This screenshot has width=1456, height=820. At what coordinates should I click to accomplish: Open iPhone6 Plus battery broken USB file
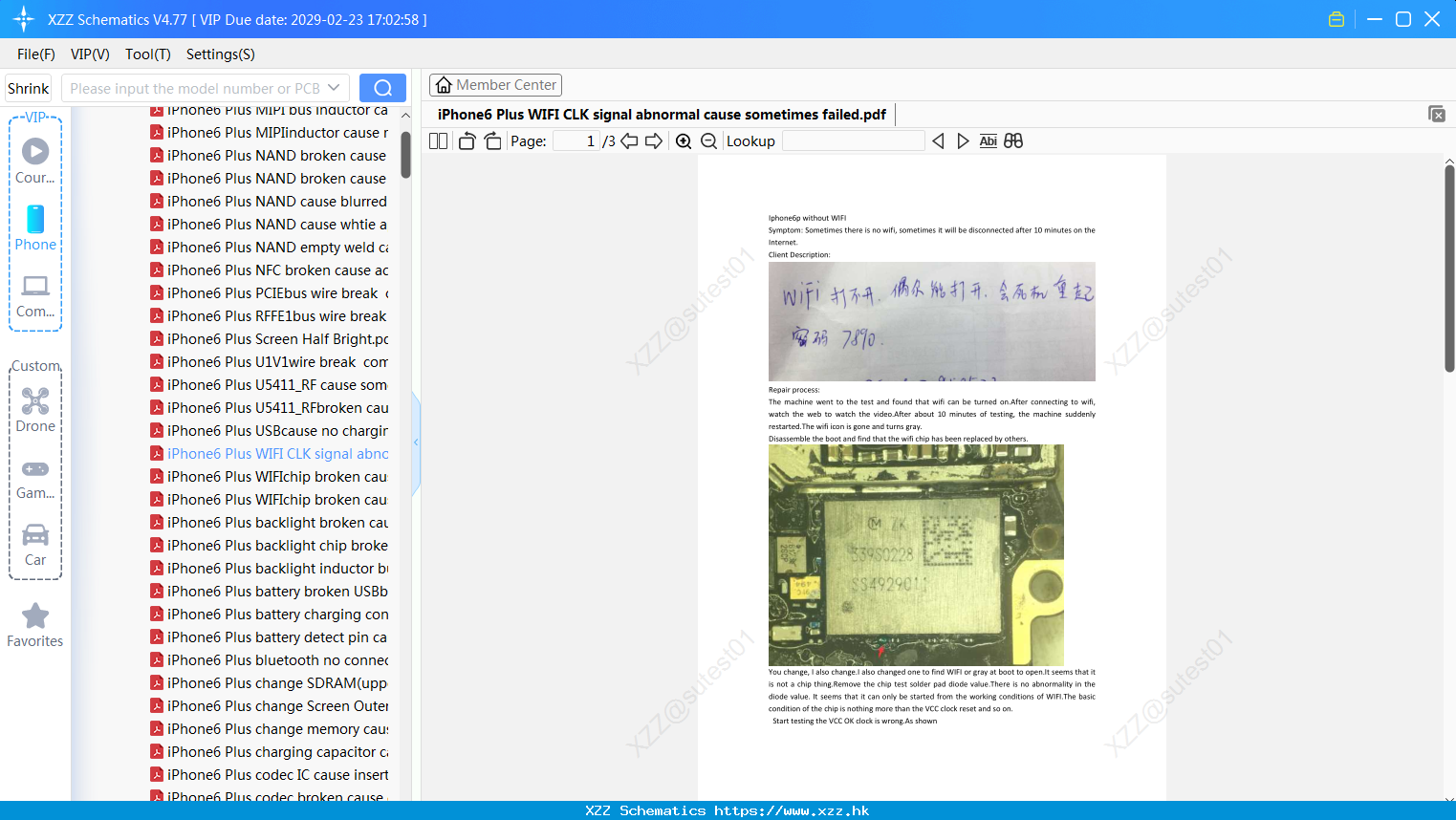[x=270, y=592]
